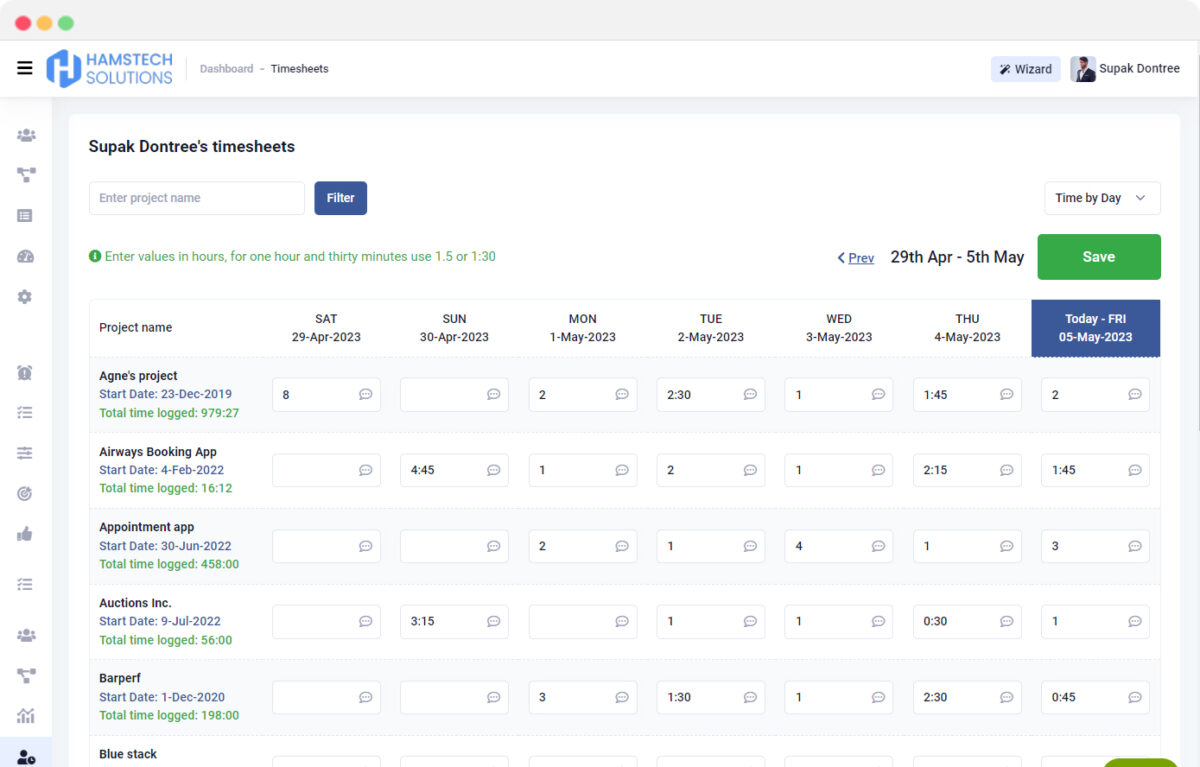1200x767 pixels.
Task: Select Auctions Inc. project name
Action: point(135,603)
